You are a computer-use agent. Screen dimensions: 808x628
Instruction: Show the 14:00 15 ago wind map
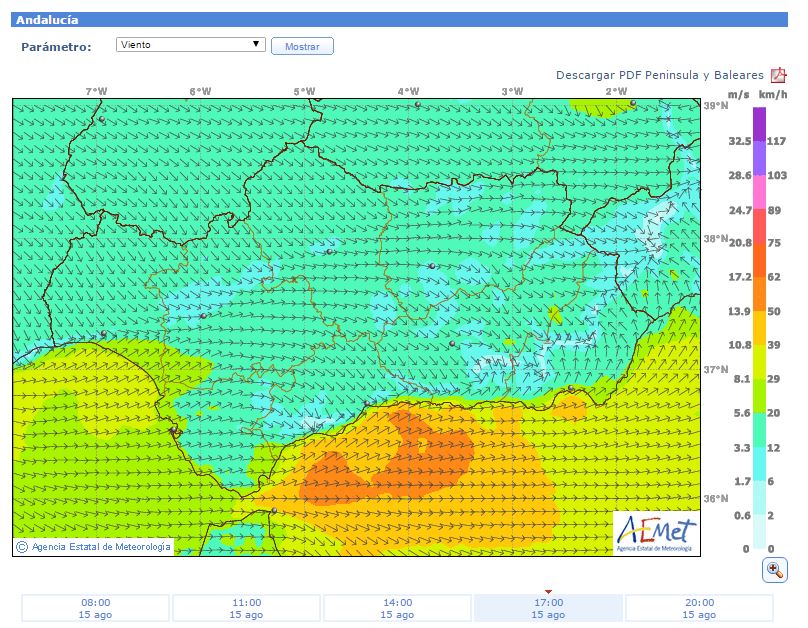click(398, 608)
